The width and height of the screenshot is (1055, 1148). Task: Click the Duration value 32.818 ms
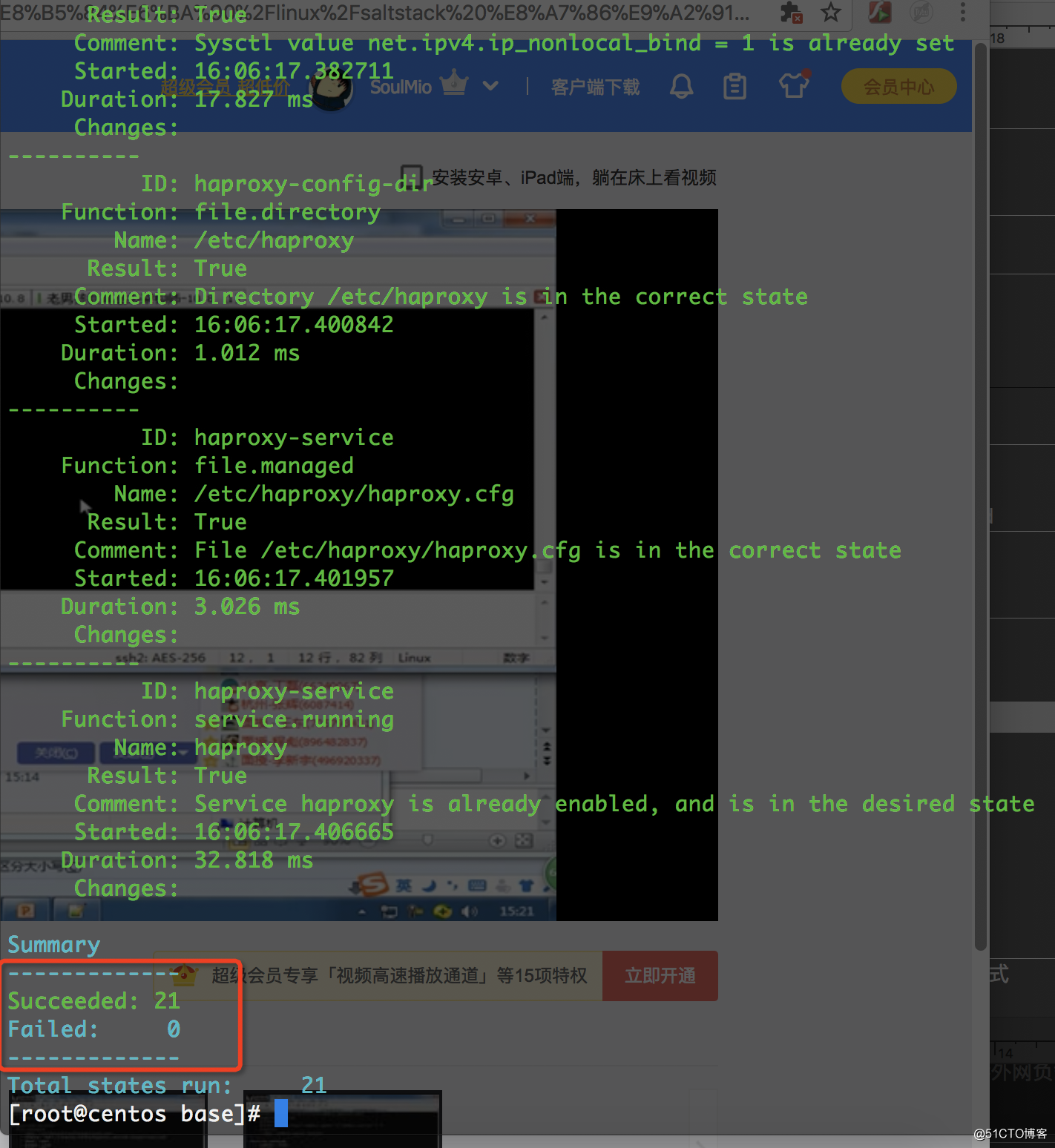point(254,860)
